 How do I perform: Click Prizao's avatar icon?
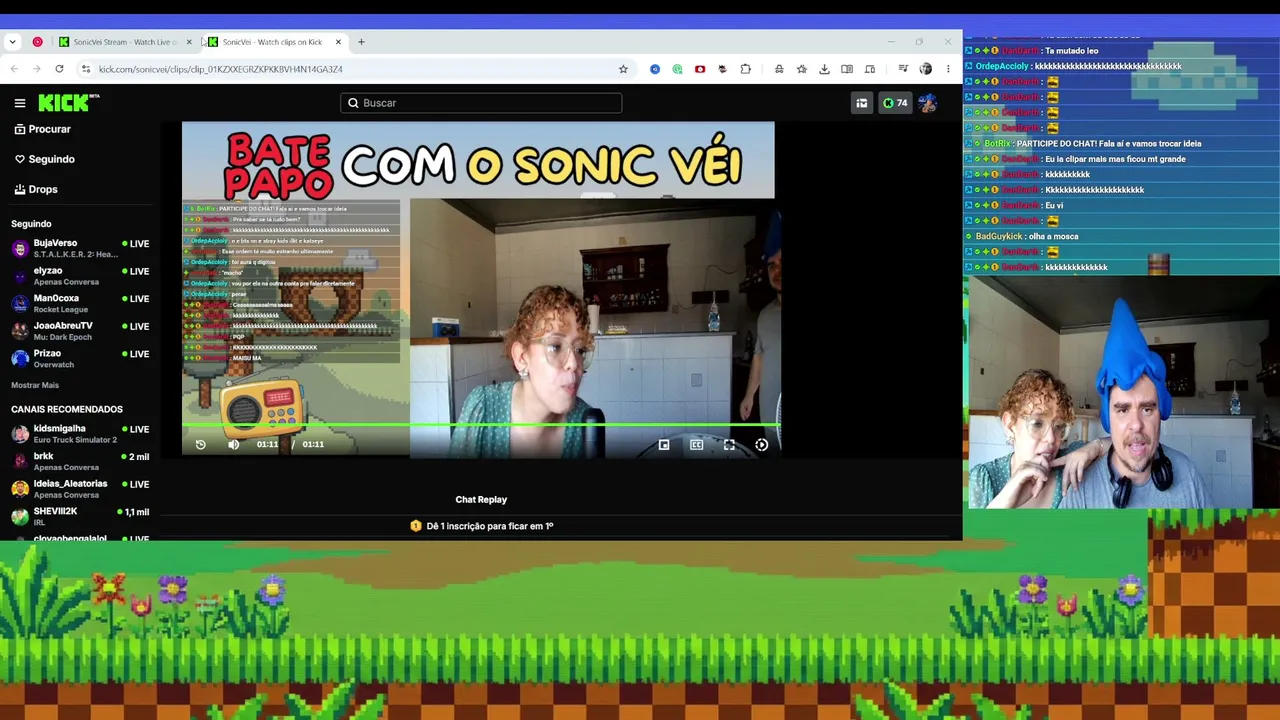pos(20,358)
